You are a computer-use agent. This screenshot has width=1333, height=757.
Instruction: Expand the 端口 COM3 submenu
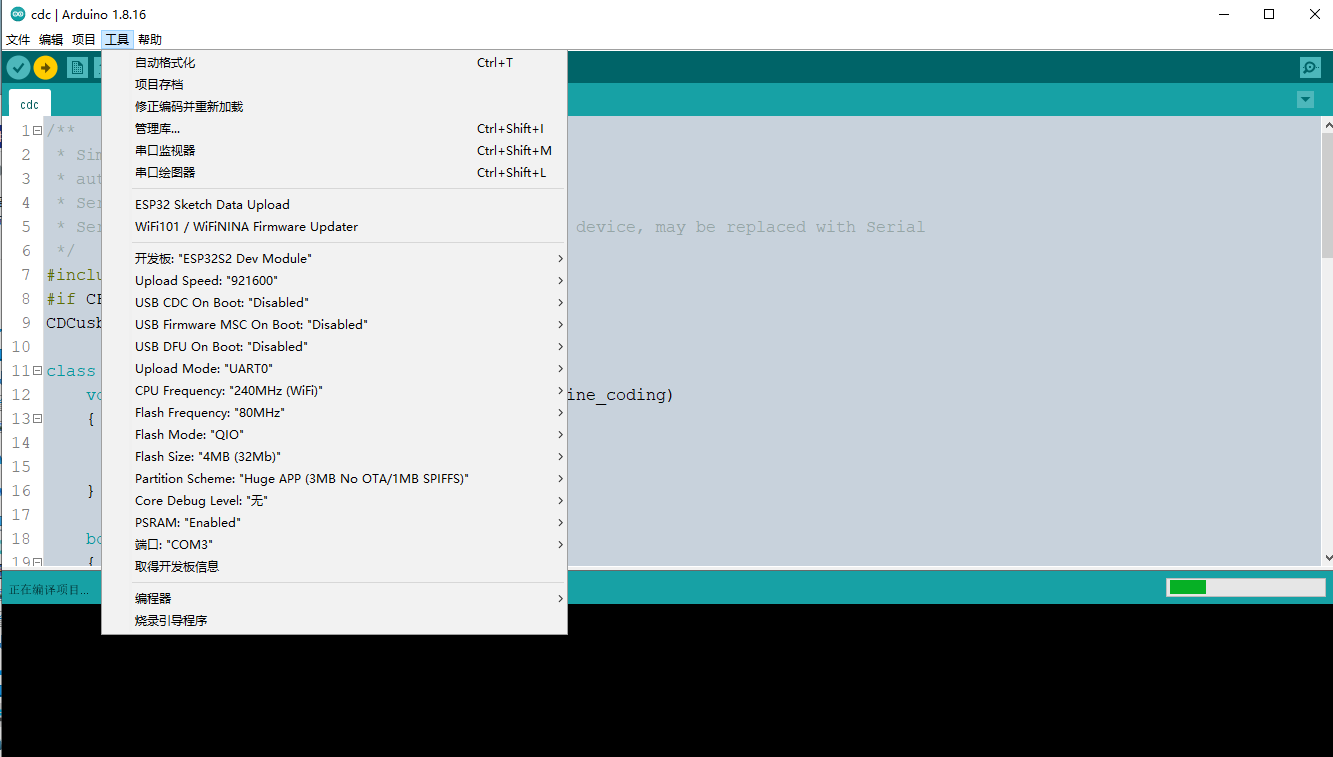coord(334,545)
